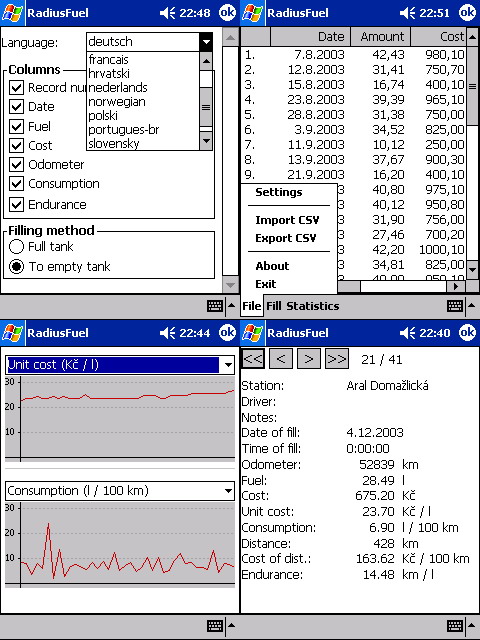Toggle the Consumption column checkbox
This screenshot has width=480, height=640.
click(16, 184)
